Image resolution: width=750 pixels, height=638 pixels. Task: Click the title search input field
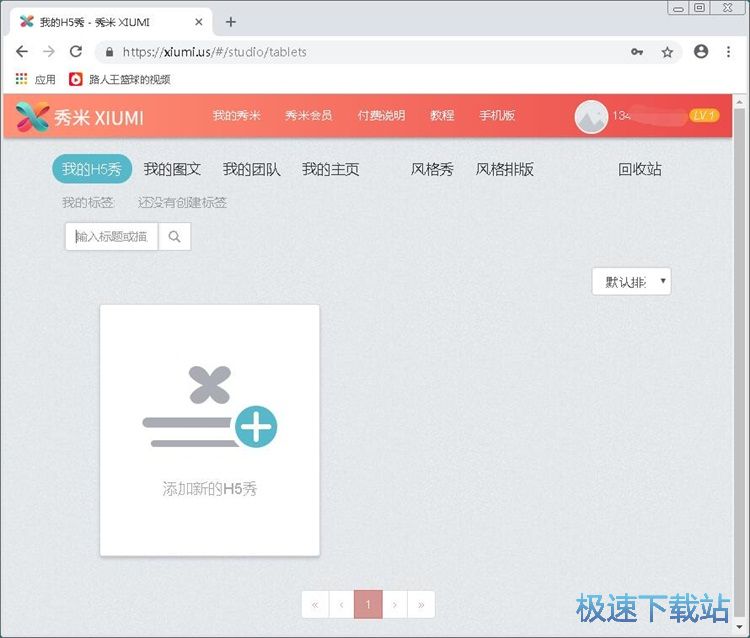[112, 237]
